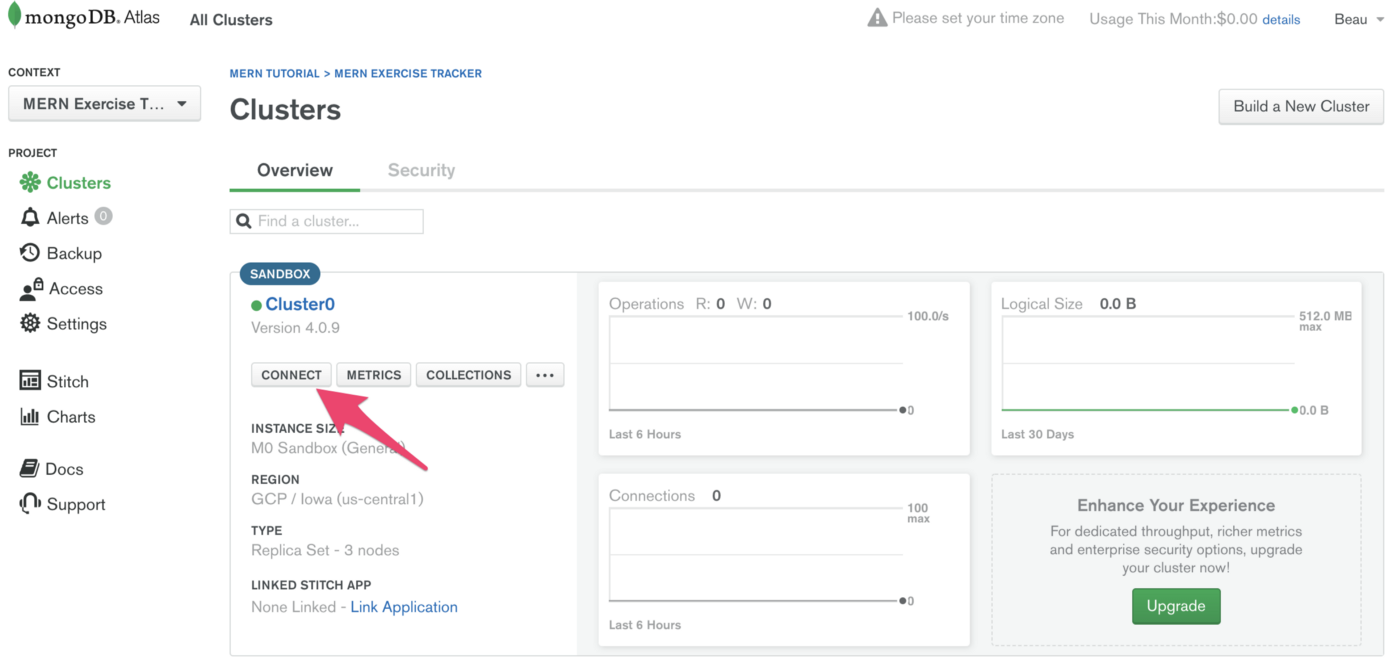
Task: Click the CONNECT button
Action: [291, 375]
